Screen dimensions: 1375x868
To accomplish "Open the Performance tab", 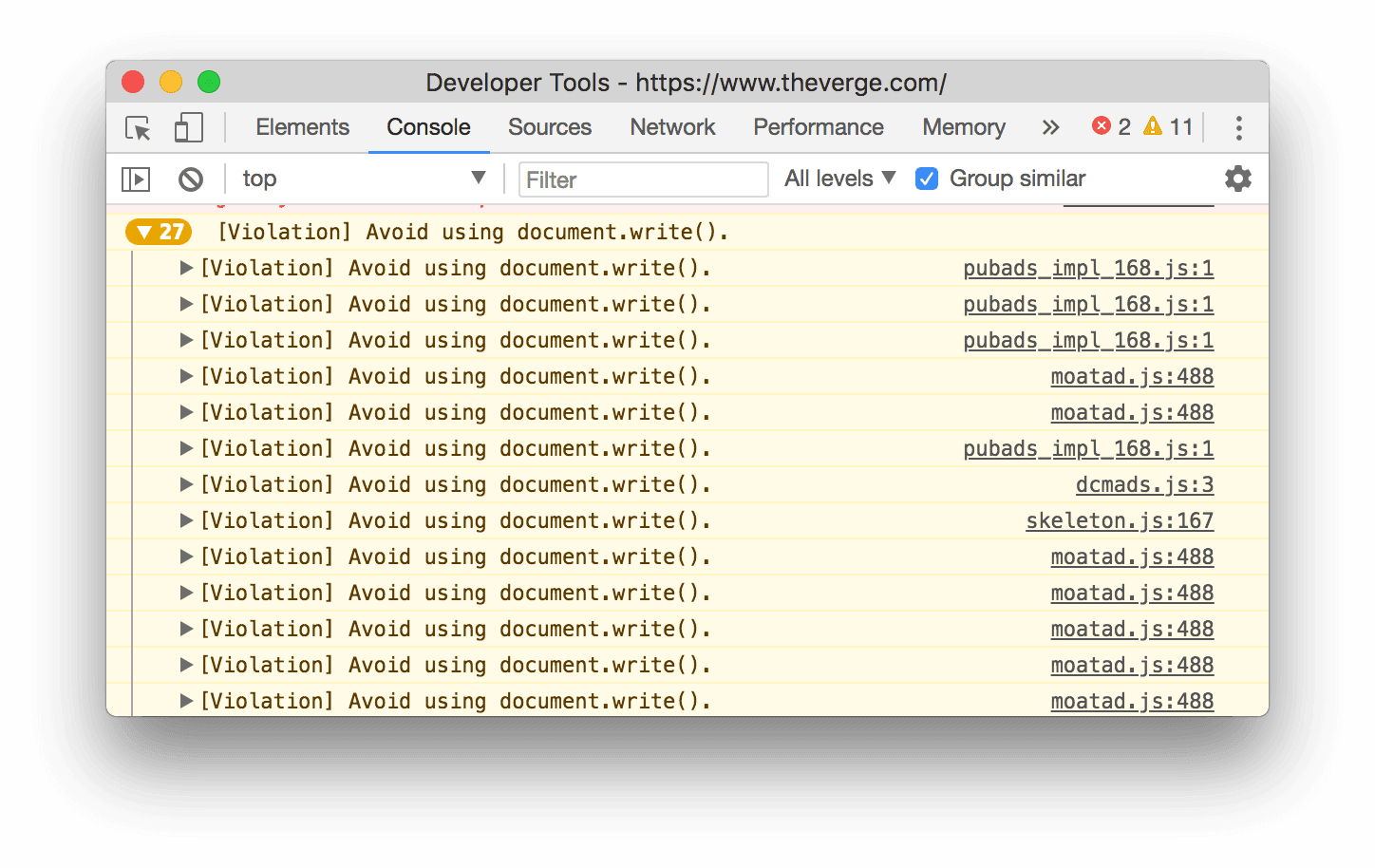I will pyautogui.click(x=818, y=127).
